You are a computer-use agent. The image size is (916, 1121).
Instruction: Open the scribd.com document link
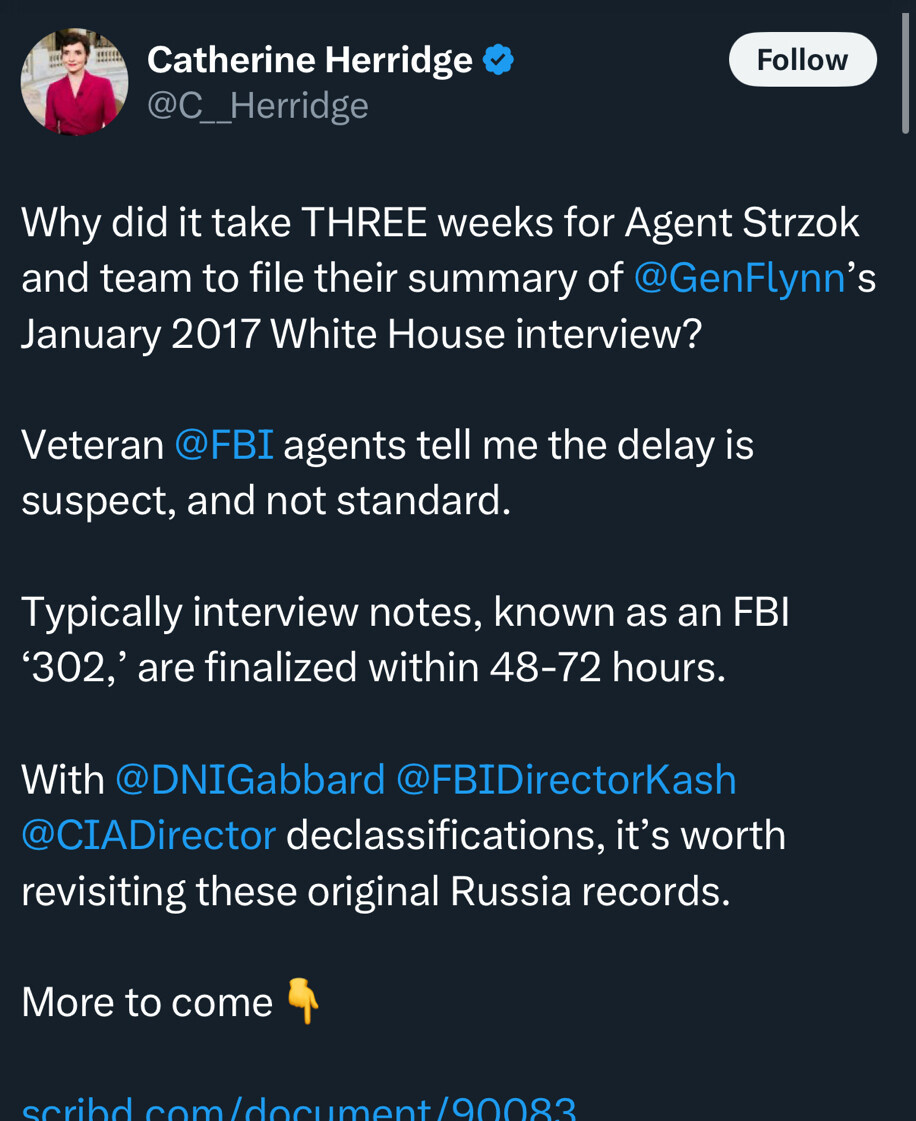300,1108
